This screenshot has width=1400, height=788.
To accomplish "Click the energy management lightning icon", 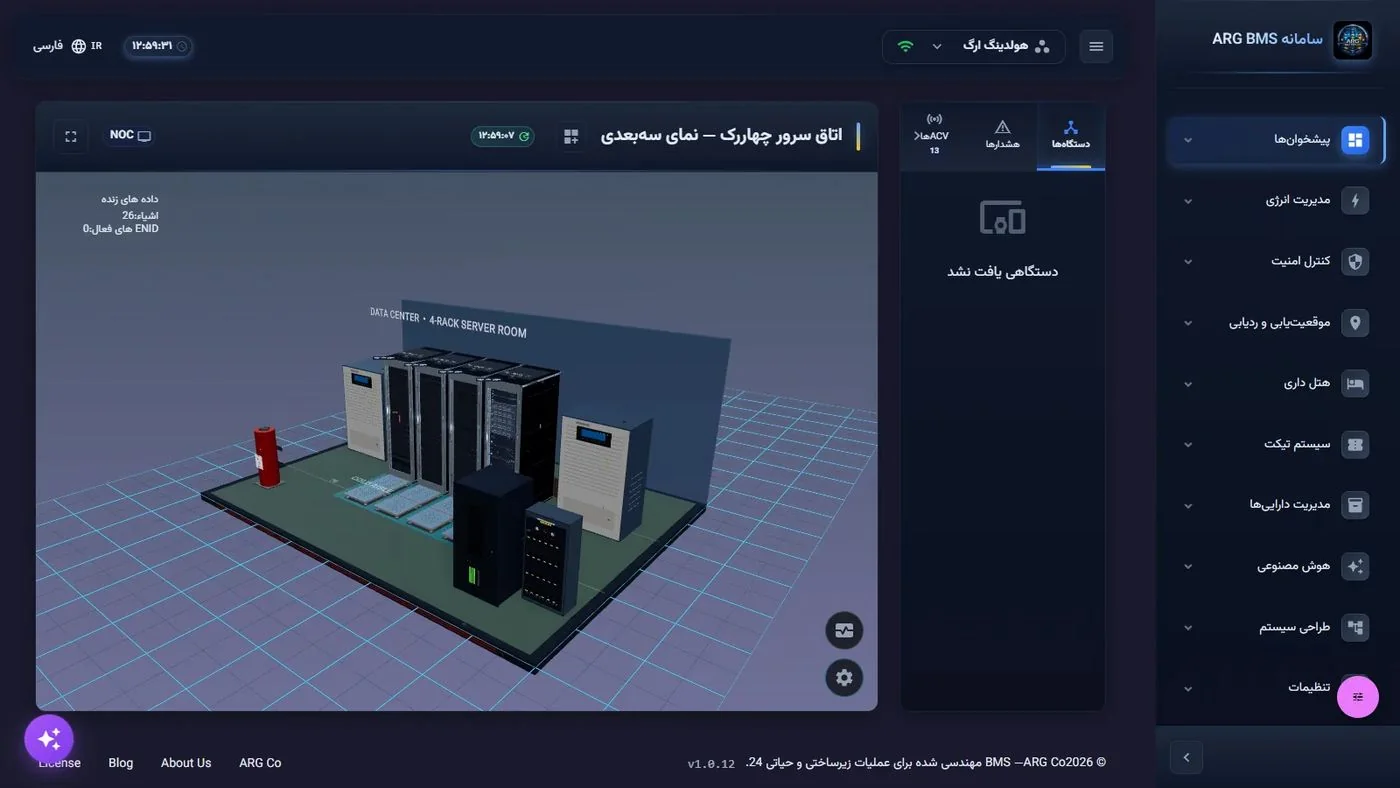I will 1355,201.
